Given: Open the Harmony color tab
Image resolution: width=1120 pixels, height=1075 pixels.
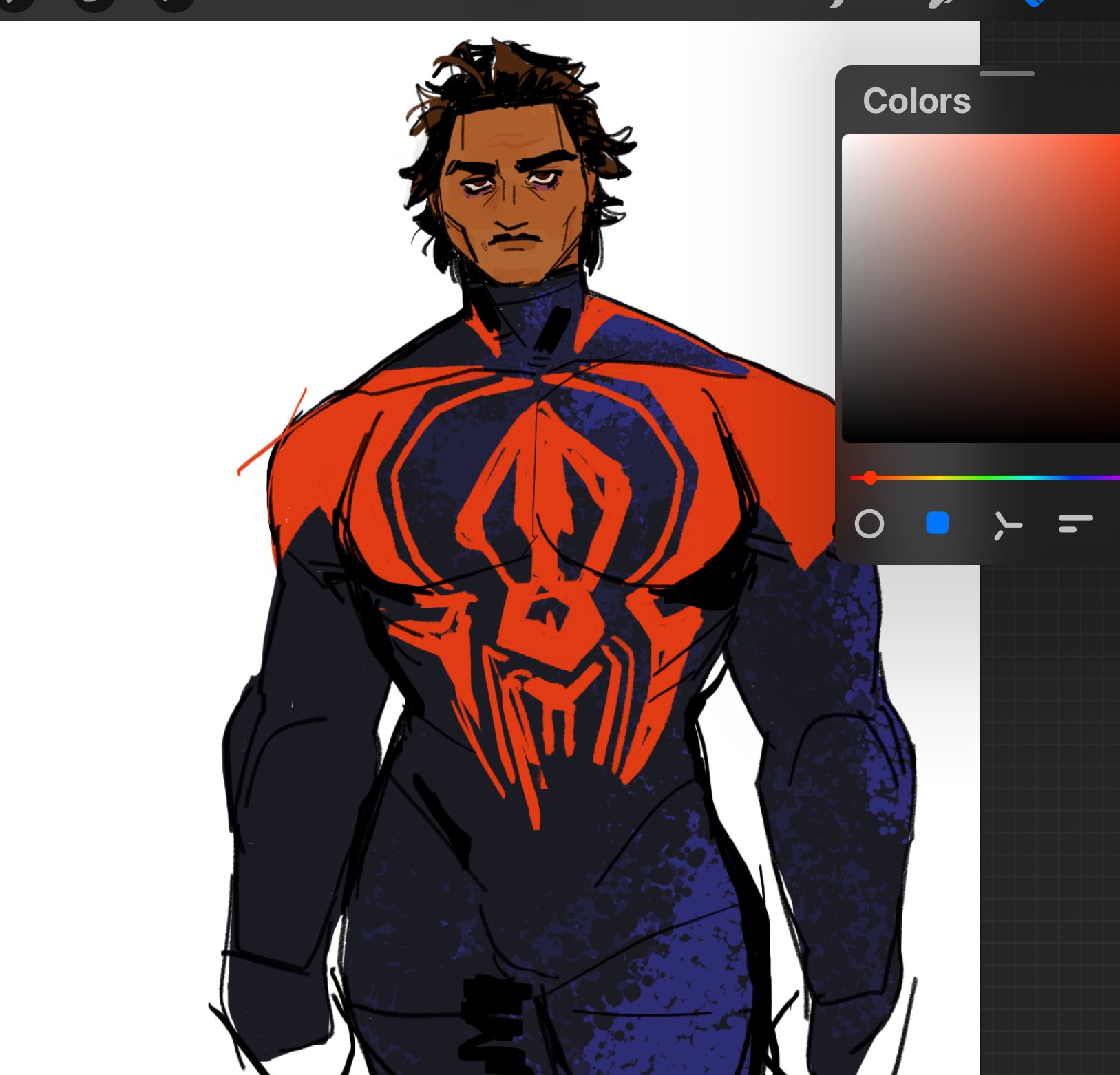Looking at the screenshot, I should click(1007, 525).
